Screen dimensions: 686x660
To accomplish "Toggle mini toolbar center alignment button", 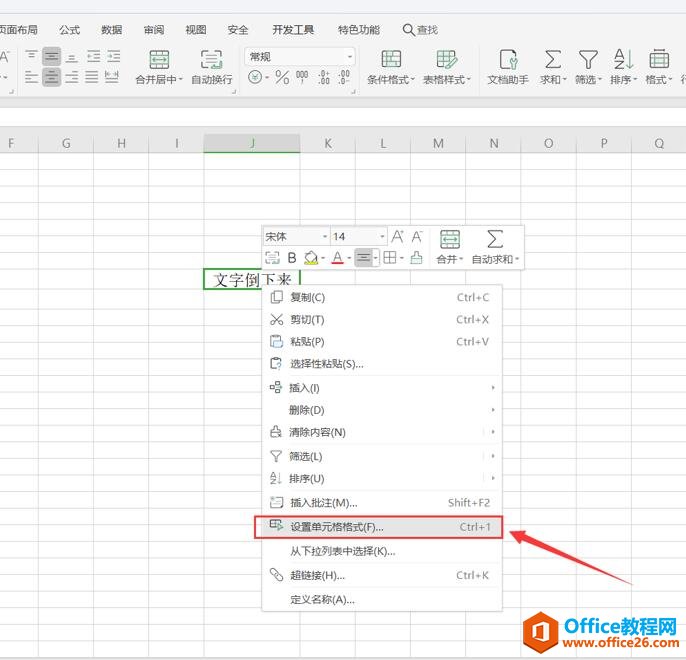I will pos(364,258).
